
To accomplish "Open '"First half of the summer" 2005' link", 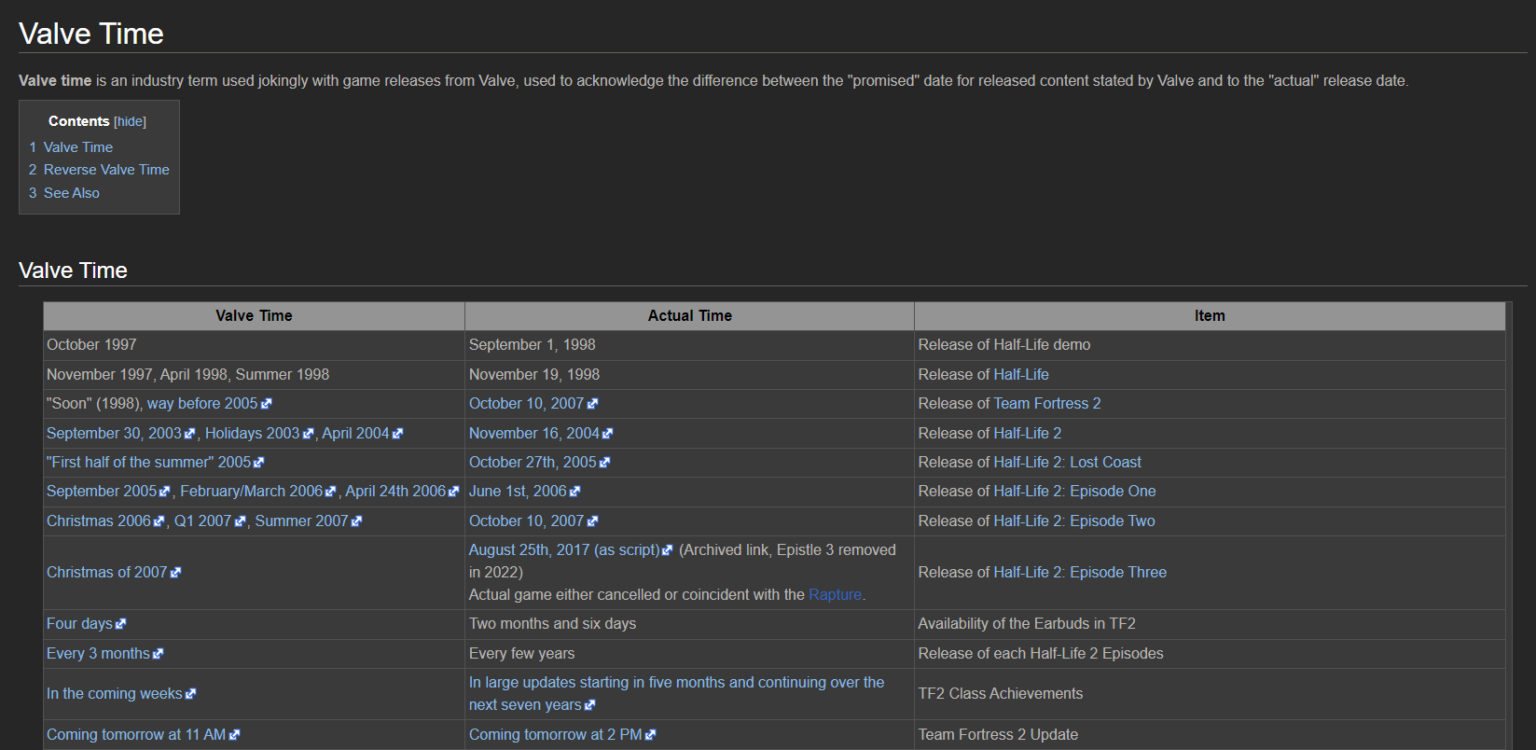I will (x=149, y=462).
